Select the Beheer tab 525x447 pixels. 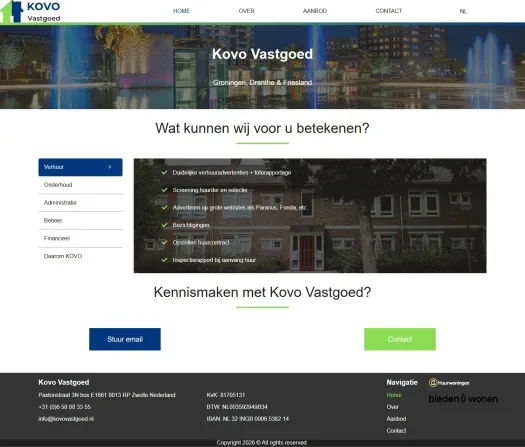click(x=80, y=221)
